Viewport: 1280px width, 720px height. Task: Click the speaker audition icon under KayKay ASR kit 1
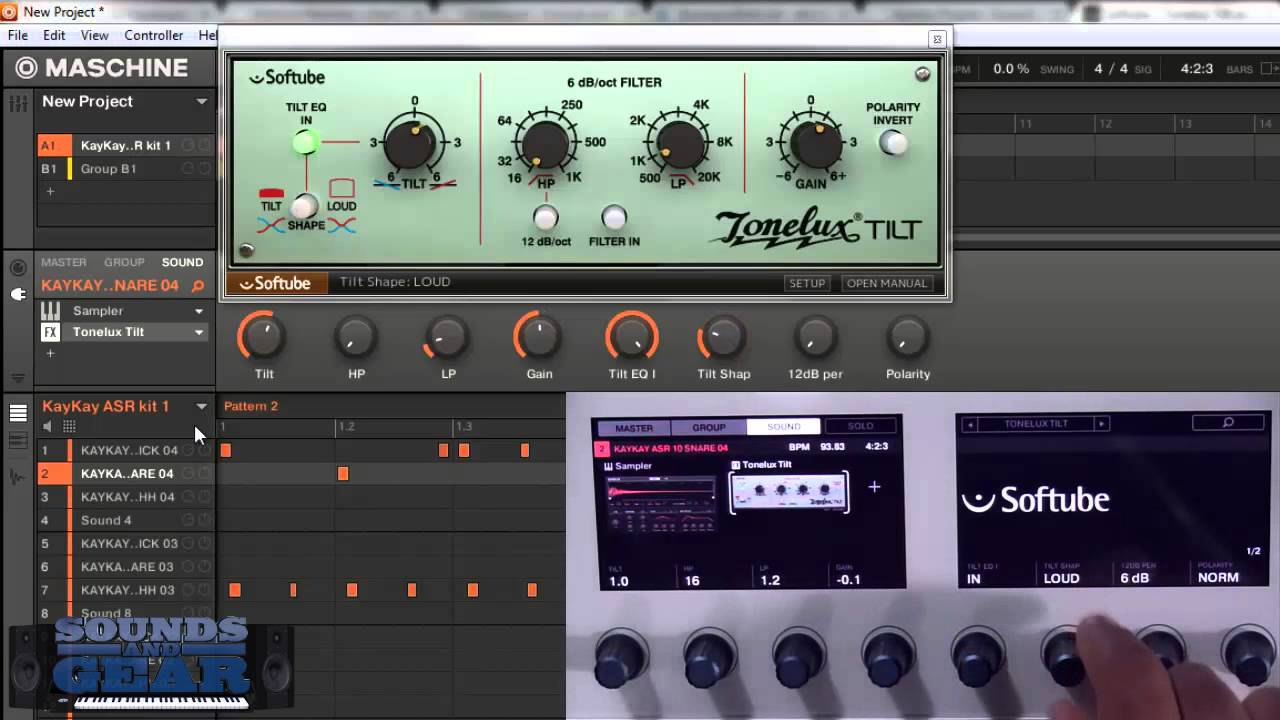(x=47, y=427)
